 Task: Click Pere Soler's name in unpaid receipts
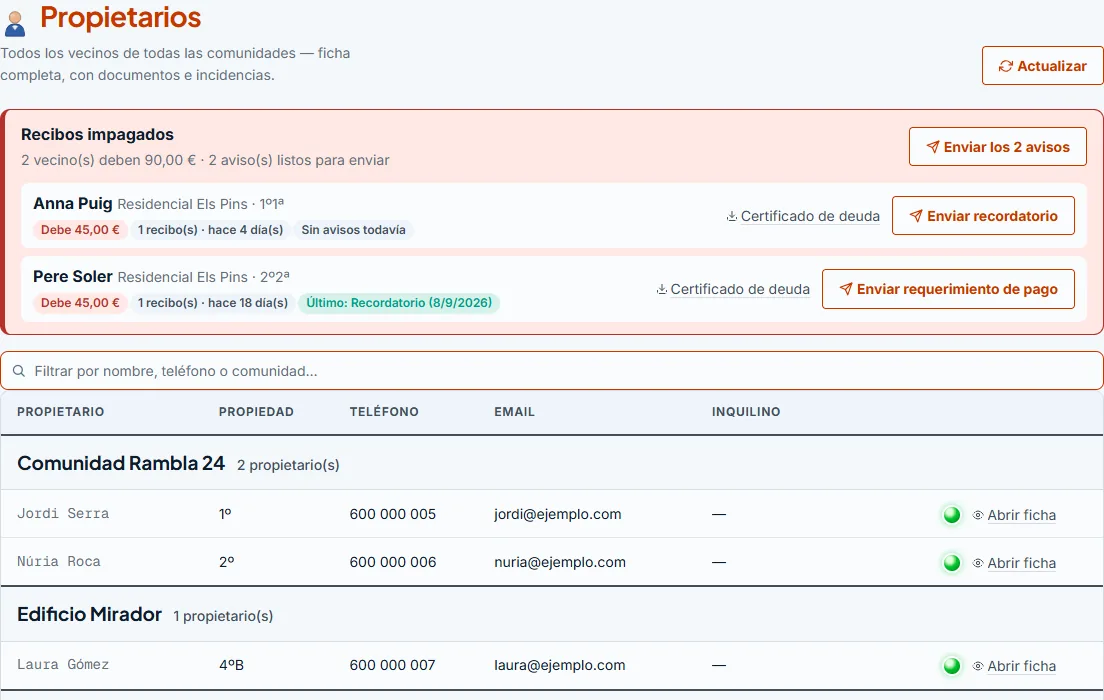73,277
